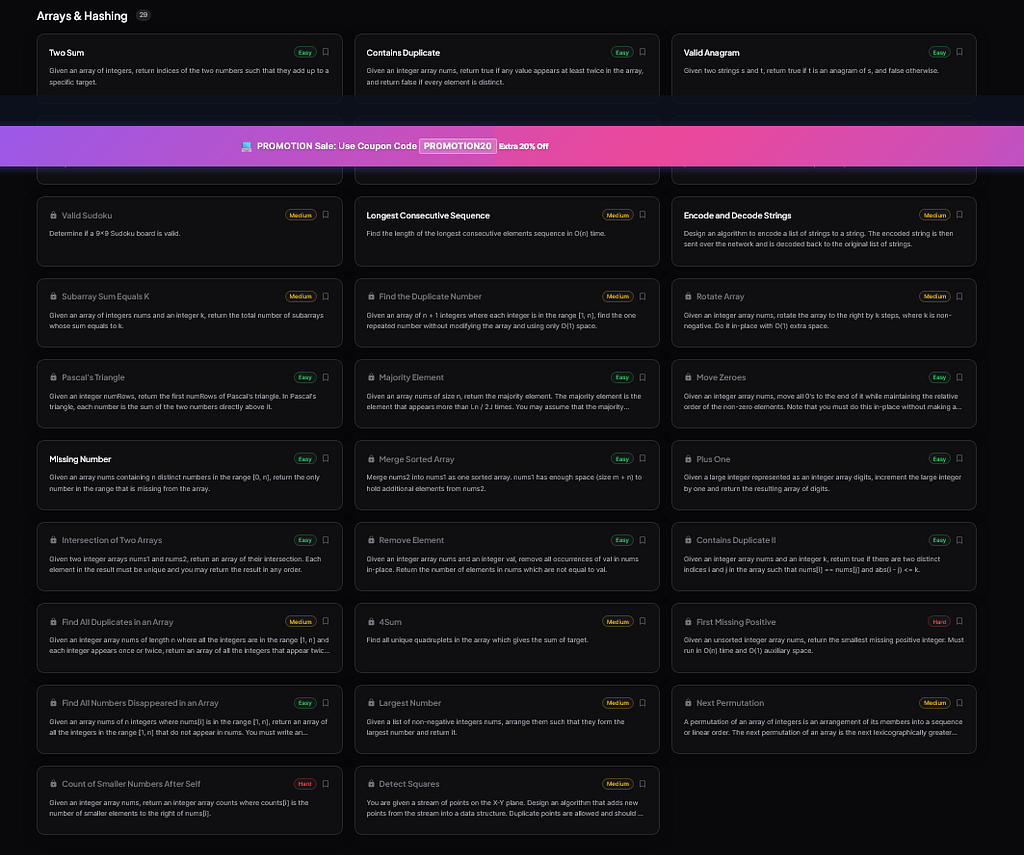Click the 29 problems count badge
Screen dimensions: 1024x855
[x=143, y=15]
